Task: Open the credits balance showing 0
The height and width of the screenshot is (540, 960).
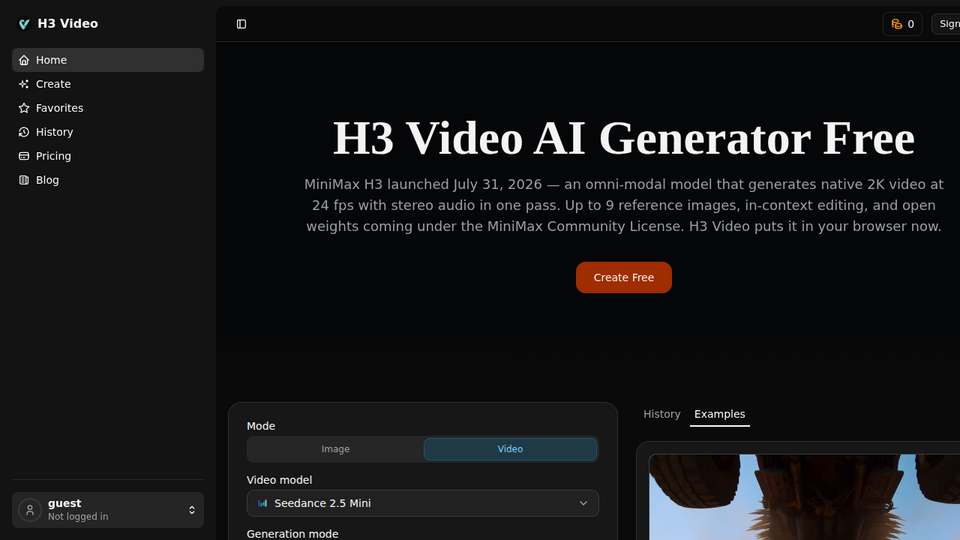Action: (x=902, y=24)
